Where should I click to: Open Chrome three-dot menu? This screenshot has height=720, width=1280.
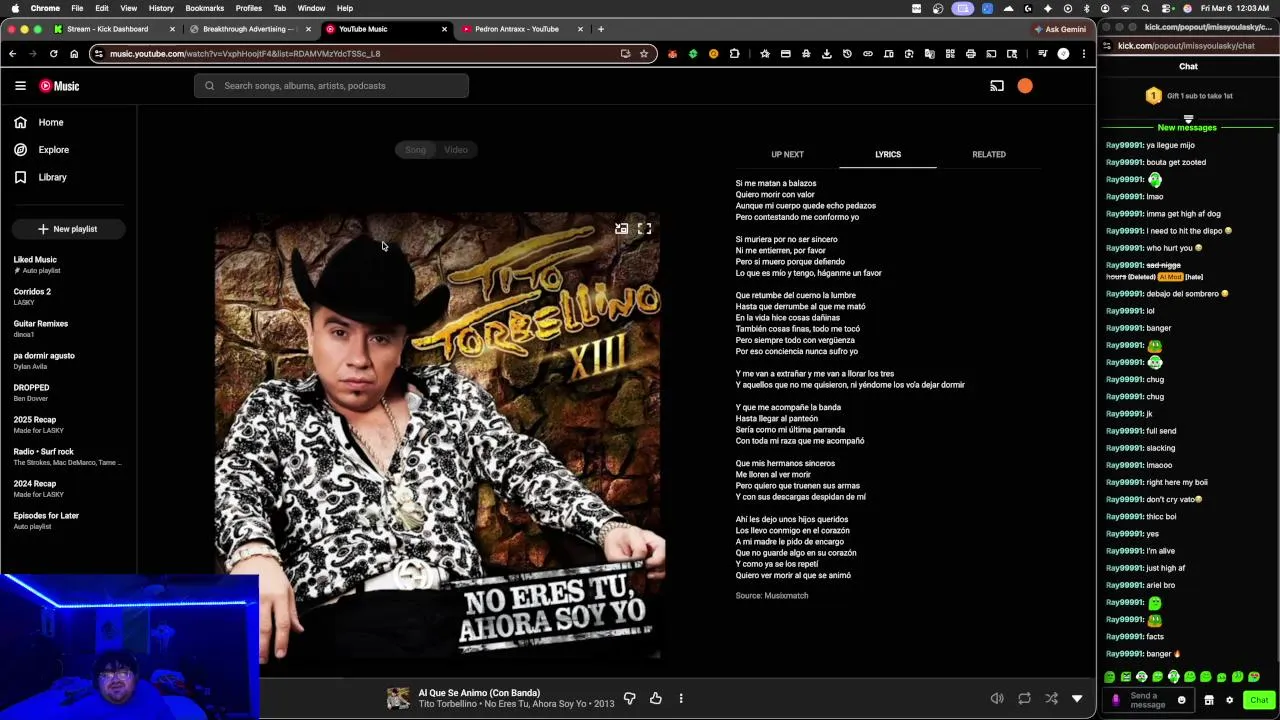tap(1084, 54)
